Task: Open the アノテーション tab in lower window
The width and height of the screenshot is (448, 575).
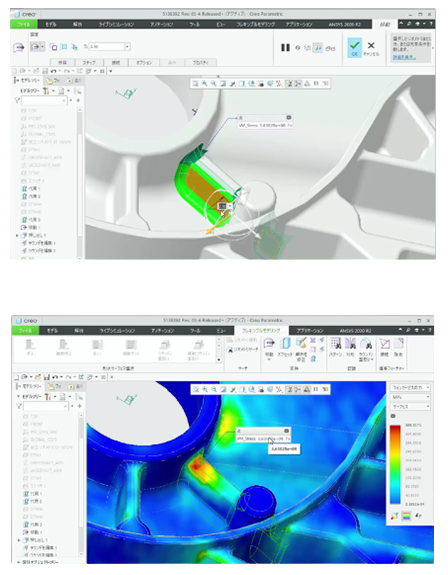Action: pyautogui.click(x=162, y=330)
